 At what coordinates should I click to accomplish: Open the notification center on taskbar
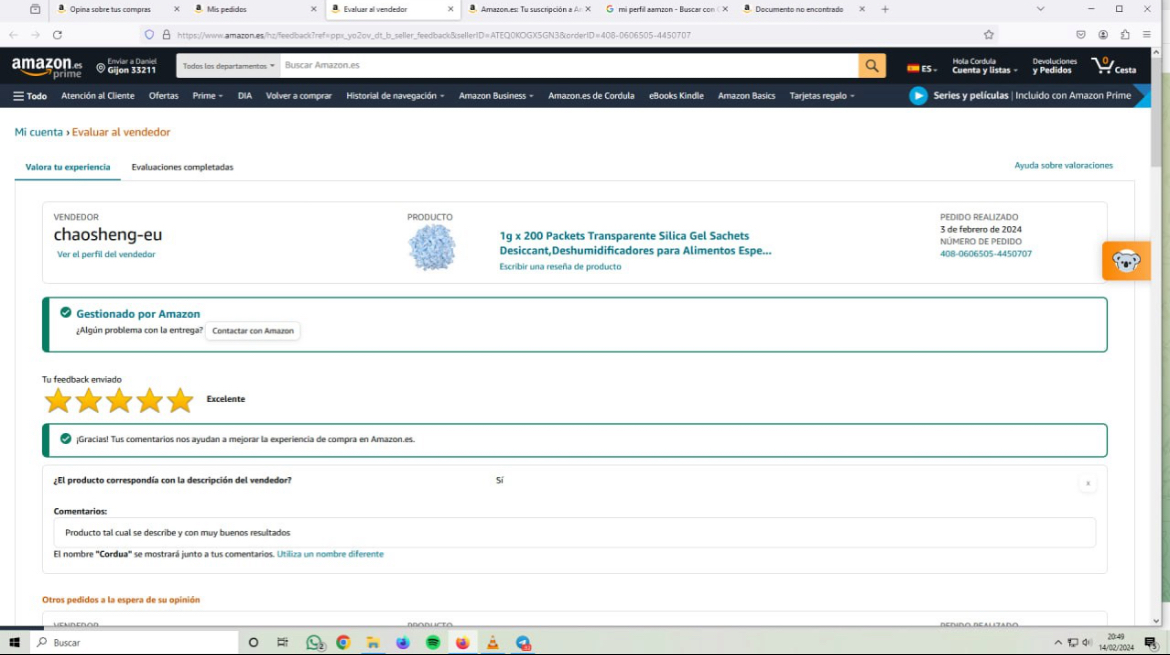[1151, 642]
